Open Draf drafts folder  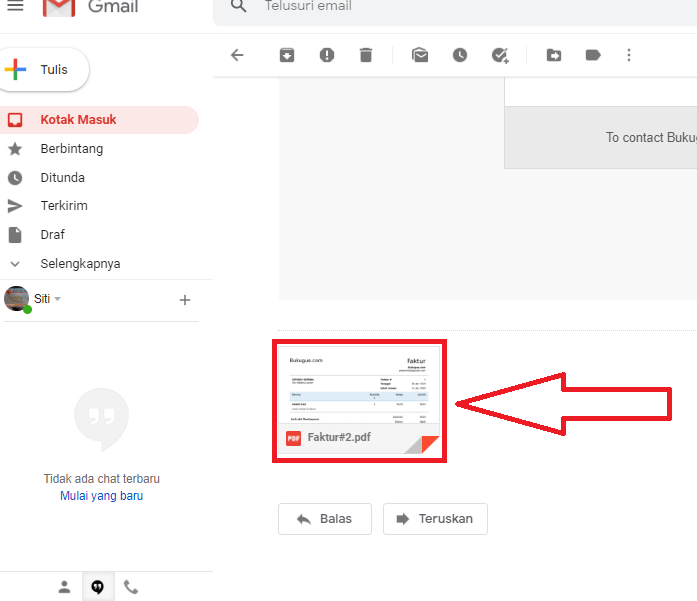(52, 234)
